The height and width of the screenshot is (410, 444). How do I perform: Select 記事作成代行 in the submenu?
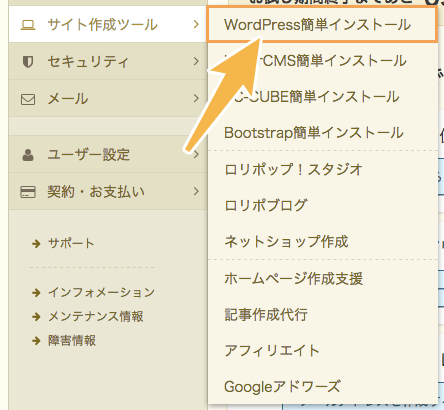pyautogui.click(x=322, y=315)
